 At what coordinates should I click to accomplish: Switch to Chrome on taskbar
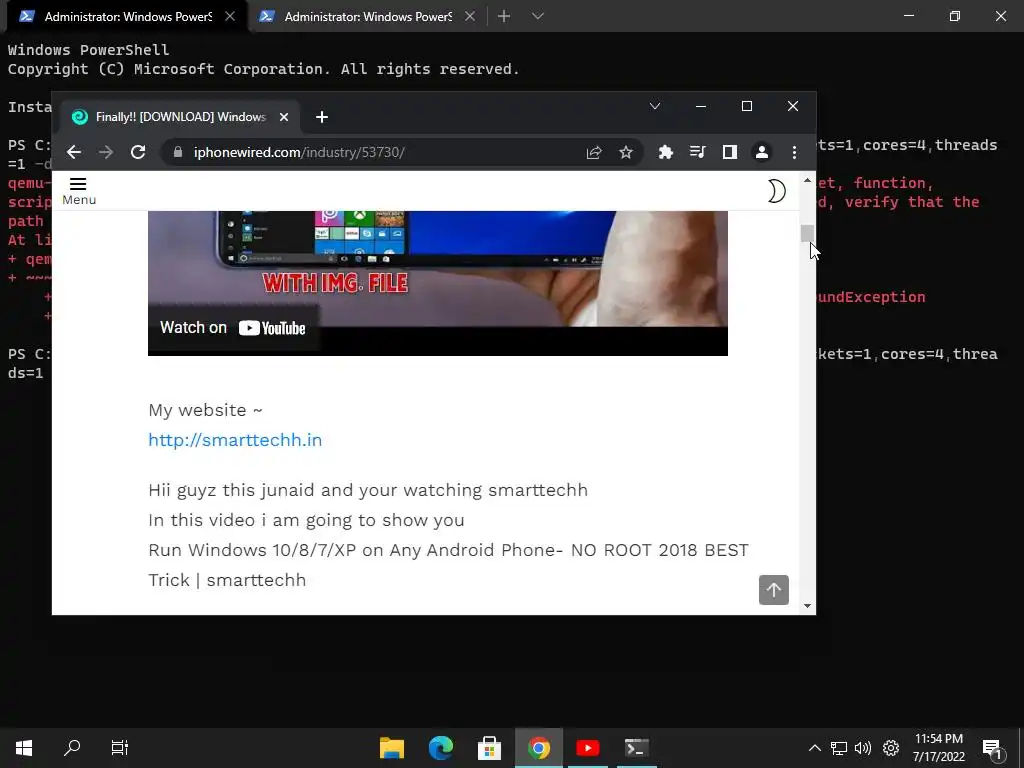pos(539,748)
